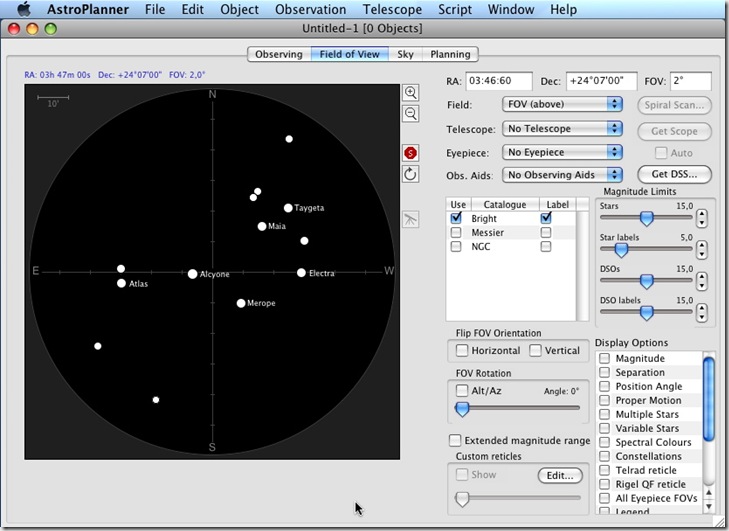Image resolution: width=729 pixels, height=531 pixels.
Task: Click the DSOs magnitude stepper
Action: pos(702,281)
